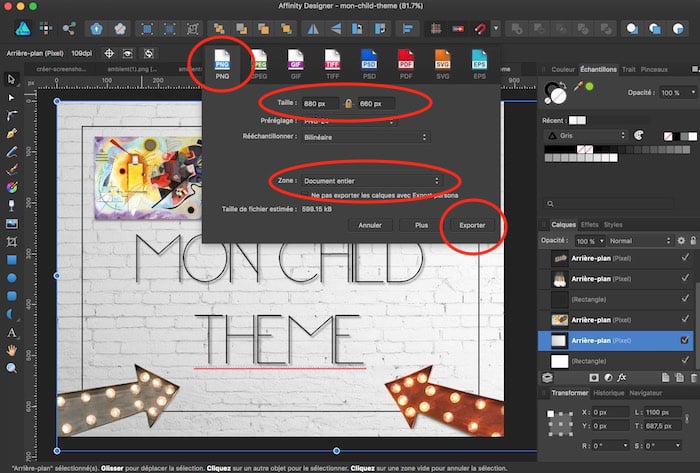Select the Move tool arrow

(x=12, y=79)
